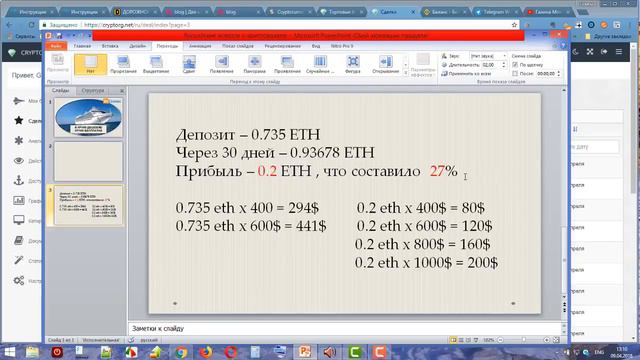Adjust the 'После' time stepper arrows

(559, 74)
